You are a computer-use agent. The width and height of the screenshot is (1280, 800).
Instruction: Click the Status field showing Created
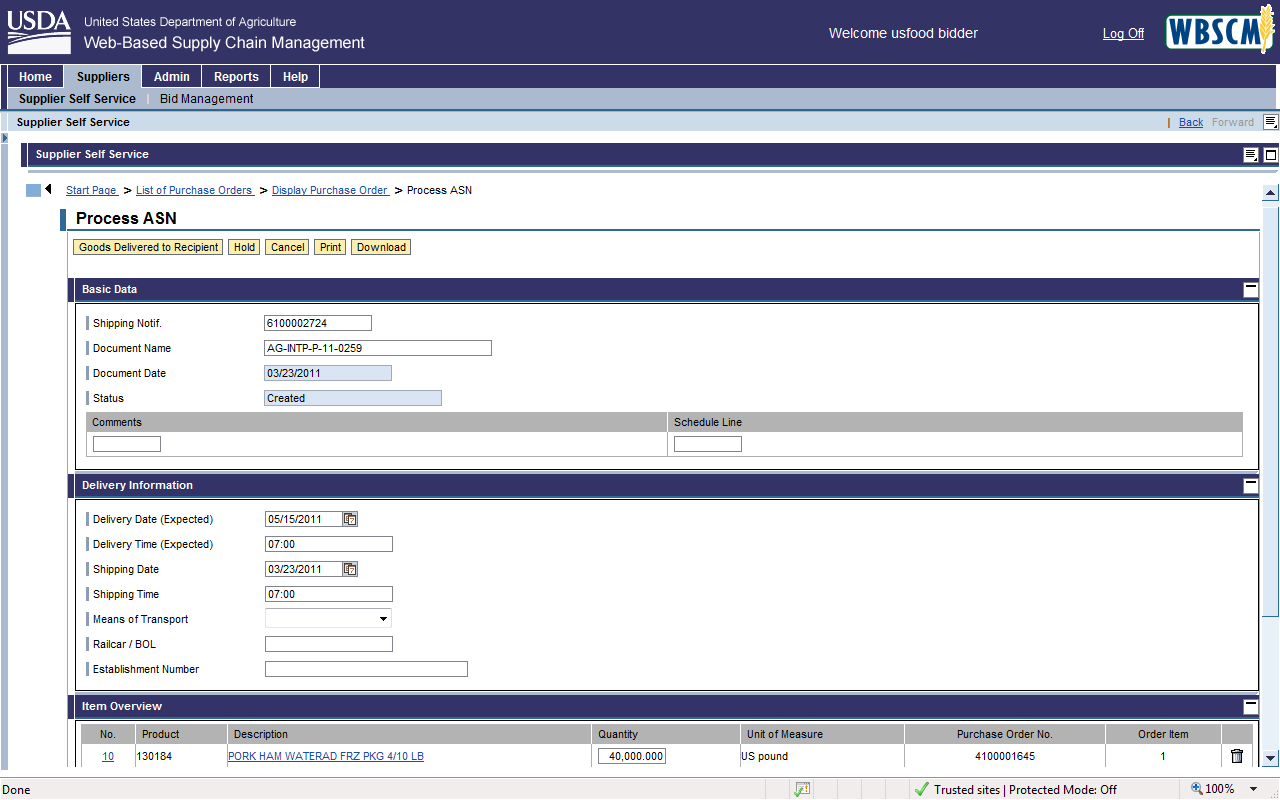[353, 398]
